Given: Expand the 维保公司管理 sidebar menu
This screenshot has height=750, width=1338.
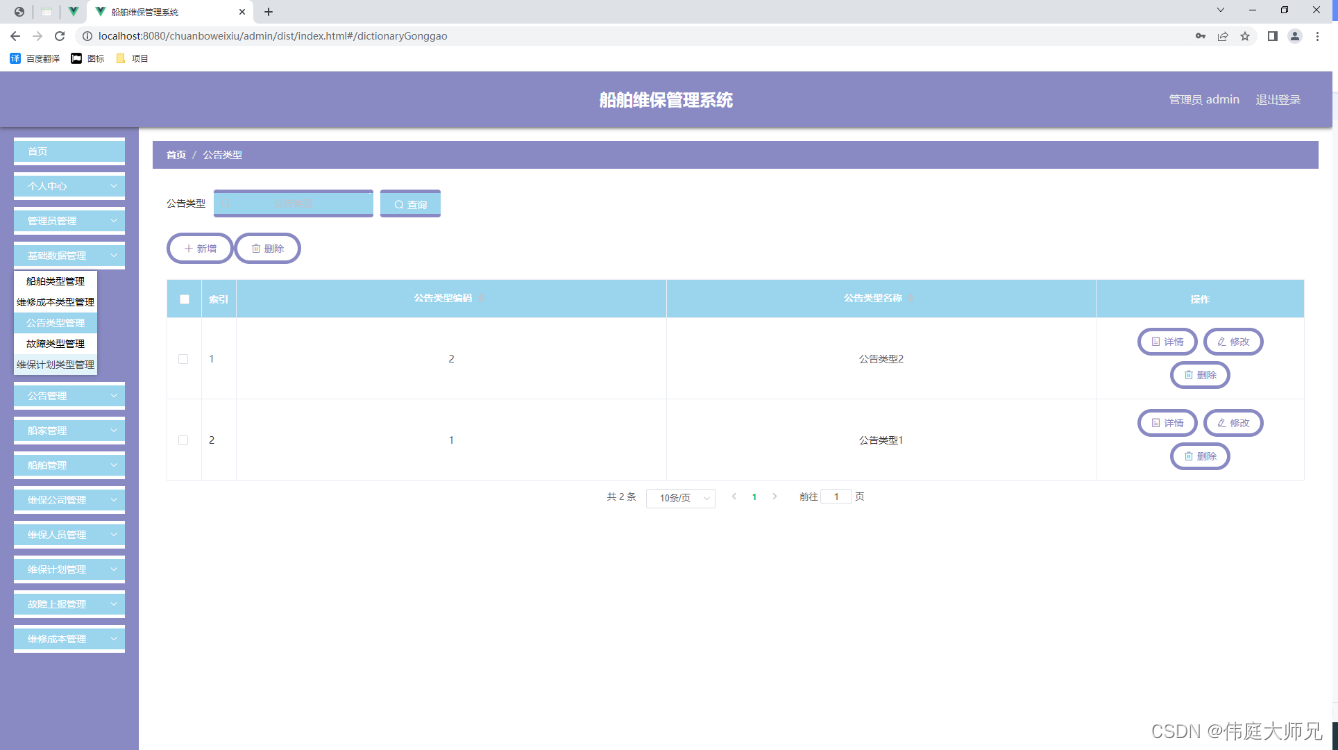Looking at the screenshot, I should [x=69, y=500].
